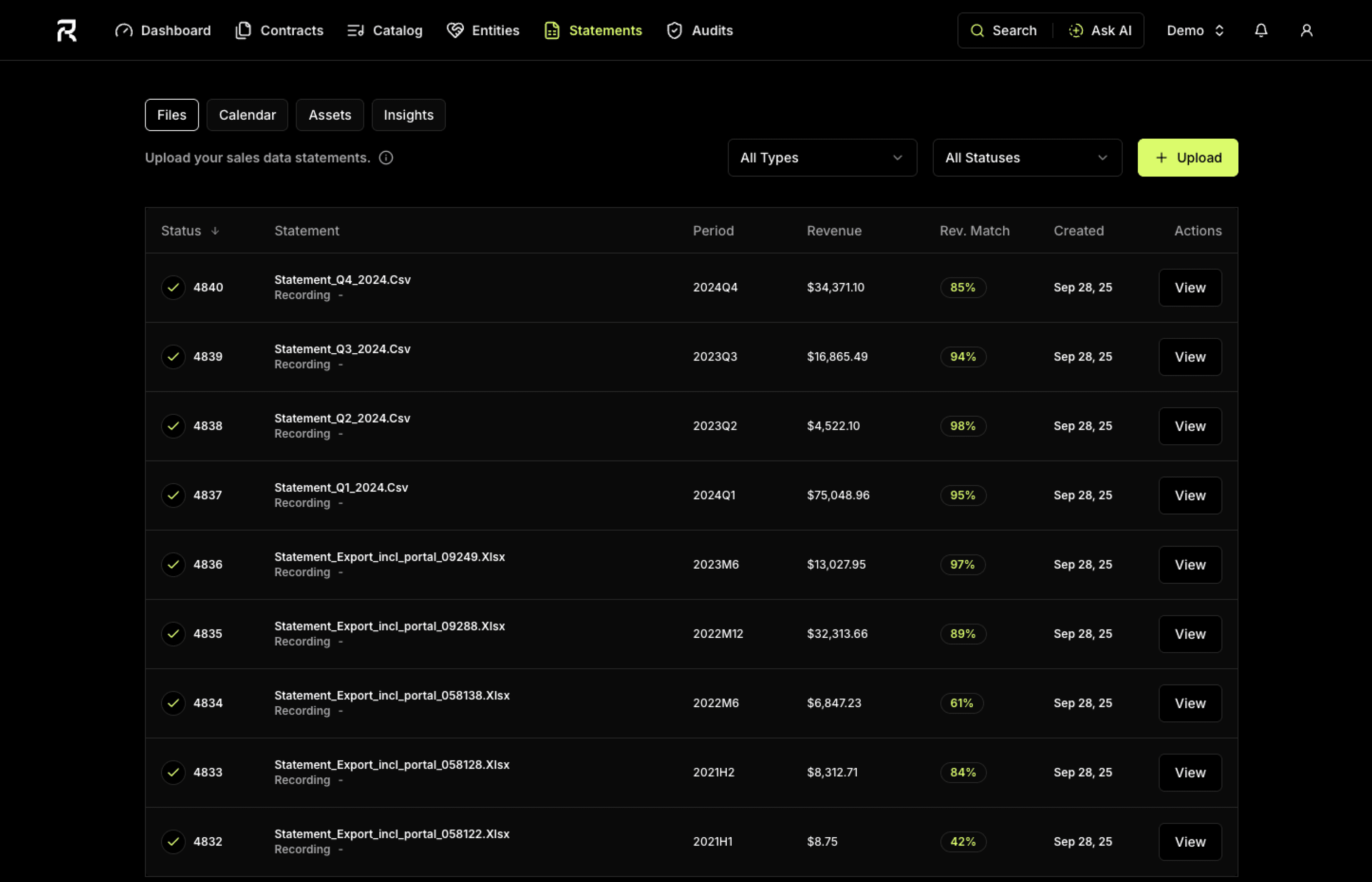
Task: Expand the All Types dropdown
Action: (822, 158)
